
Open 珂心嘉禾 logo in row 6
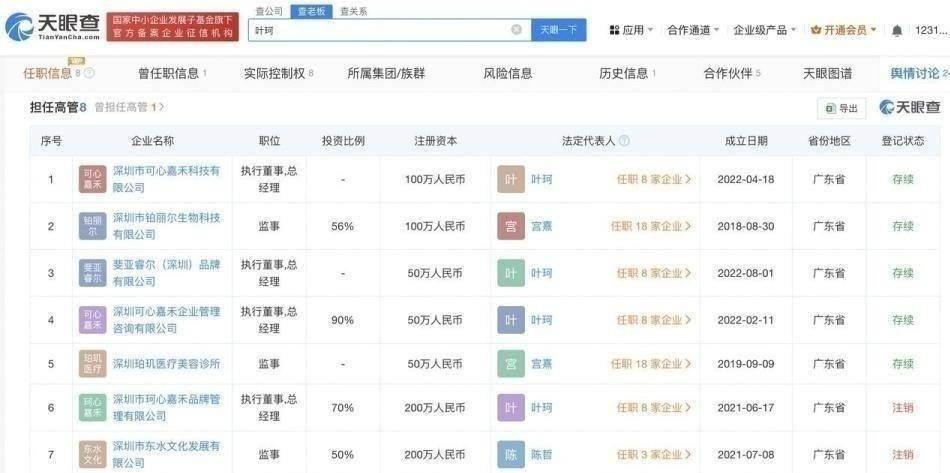click(93, 408)
